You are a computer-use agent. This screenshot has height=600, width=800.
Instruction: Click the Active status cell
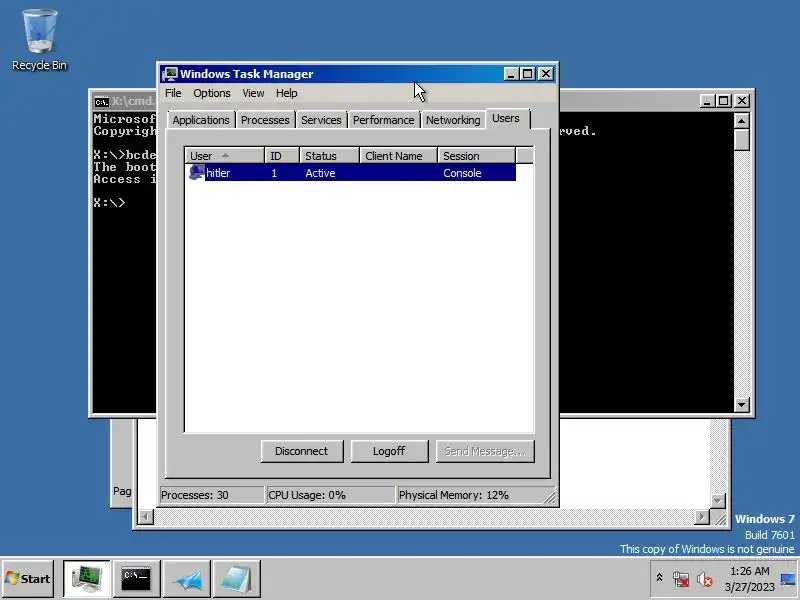320,173
